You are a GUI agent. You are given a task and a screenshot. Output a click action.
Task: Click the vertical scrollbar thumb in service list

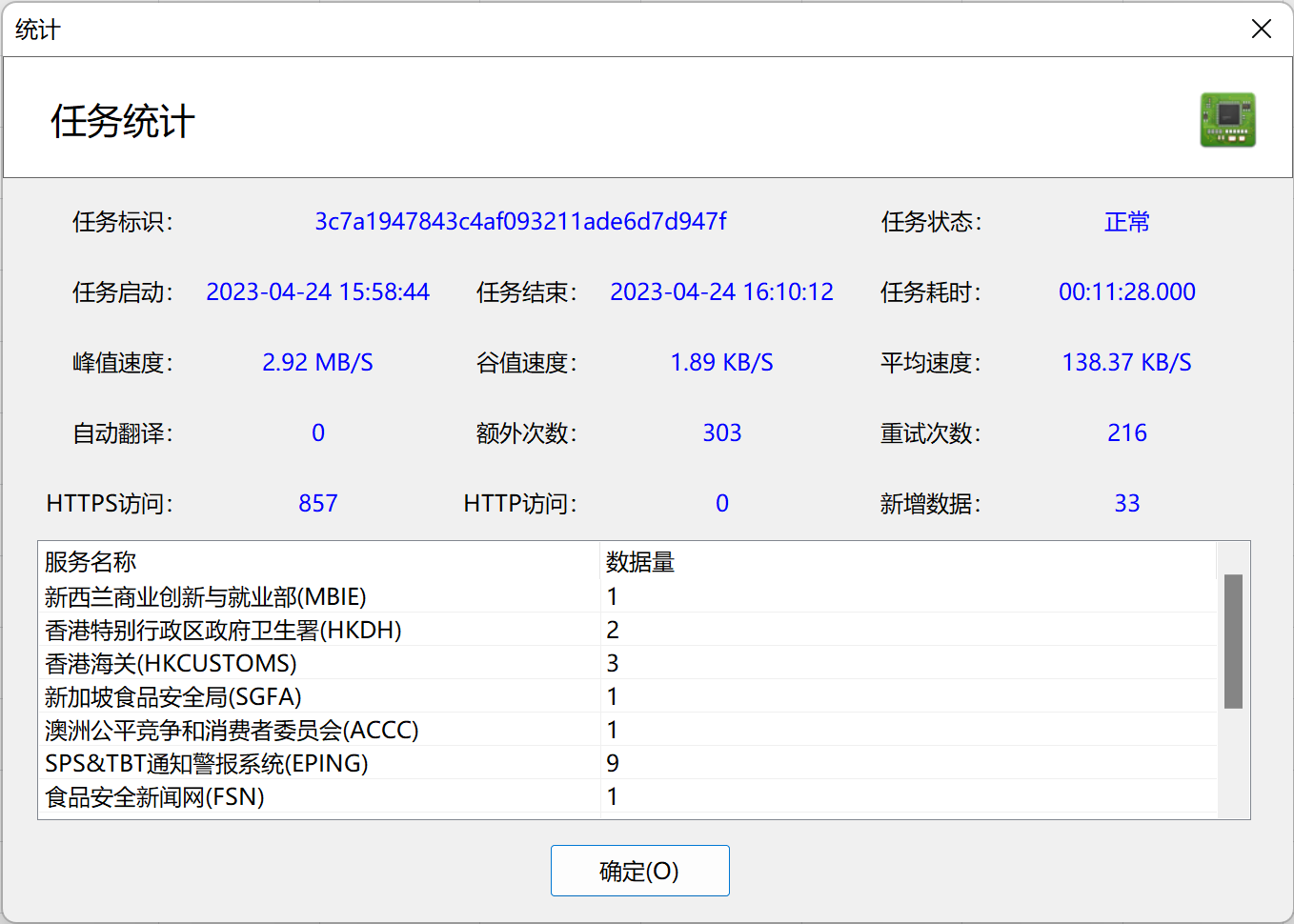pyautogui.click(x=1233, y=641)
